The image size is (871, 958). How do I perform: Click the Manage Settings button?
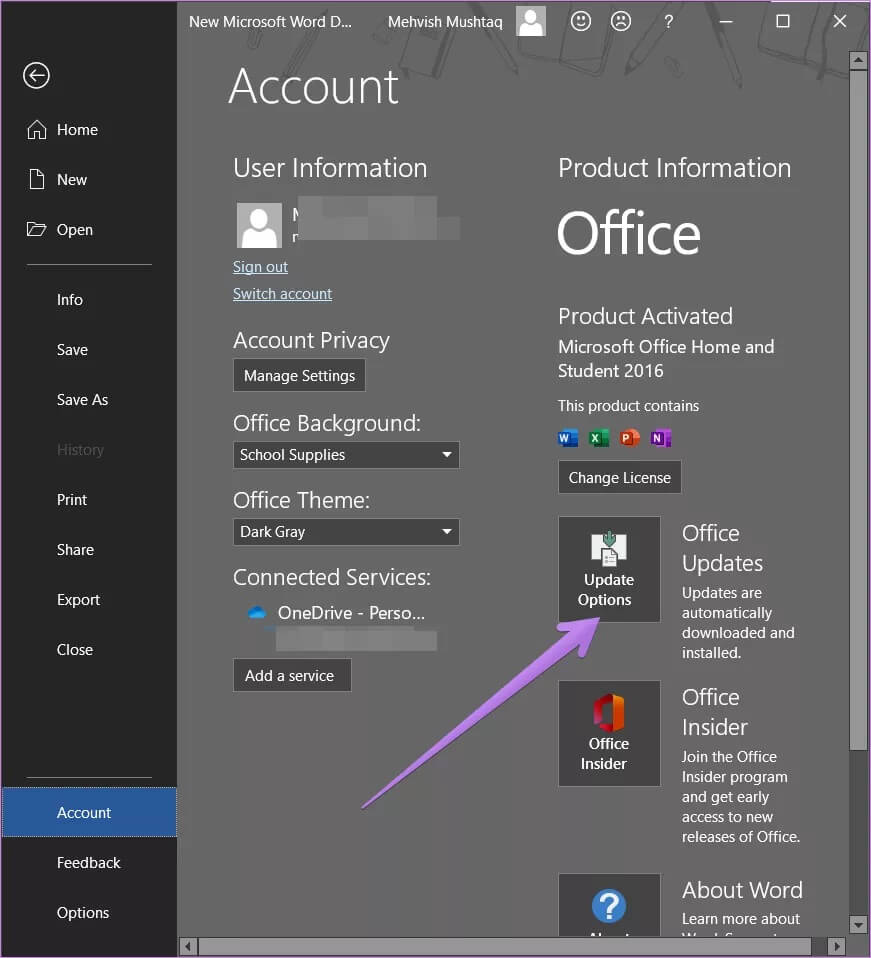(x=299, y=375)
